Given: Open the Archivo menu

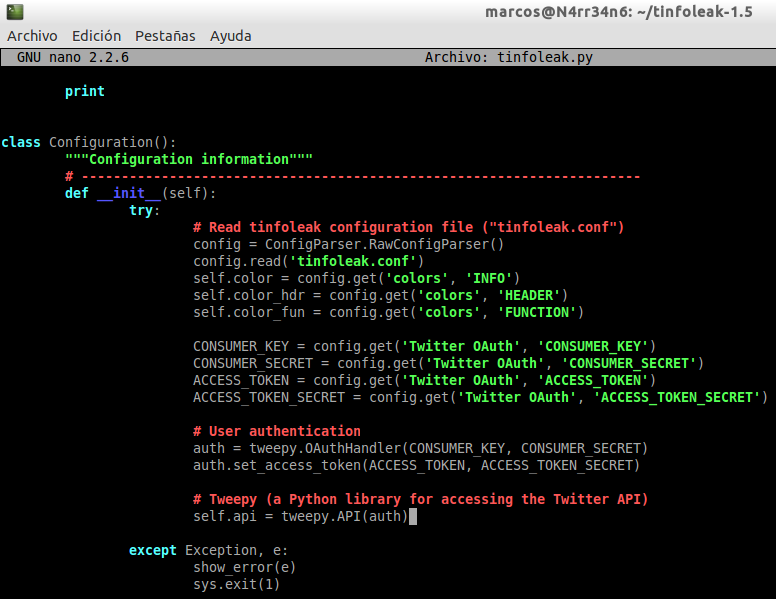Looking at the screenshot, I should [32, 36].
